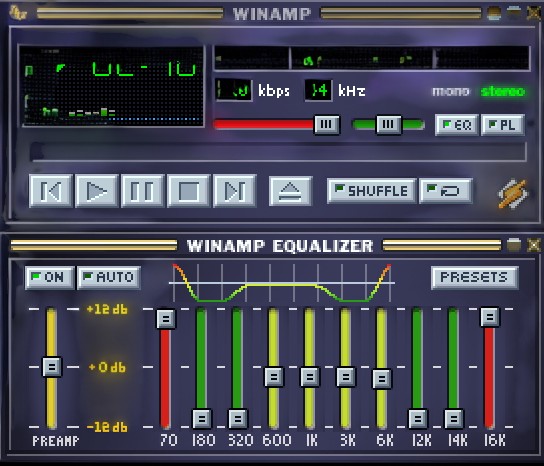Click the 180 Hz band slider handle
Image resolution: width=544 pixels, height=466 pixels.
pyautogui.click(x=202, y=418)
